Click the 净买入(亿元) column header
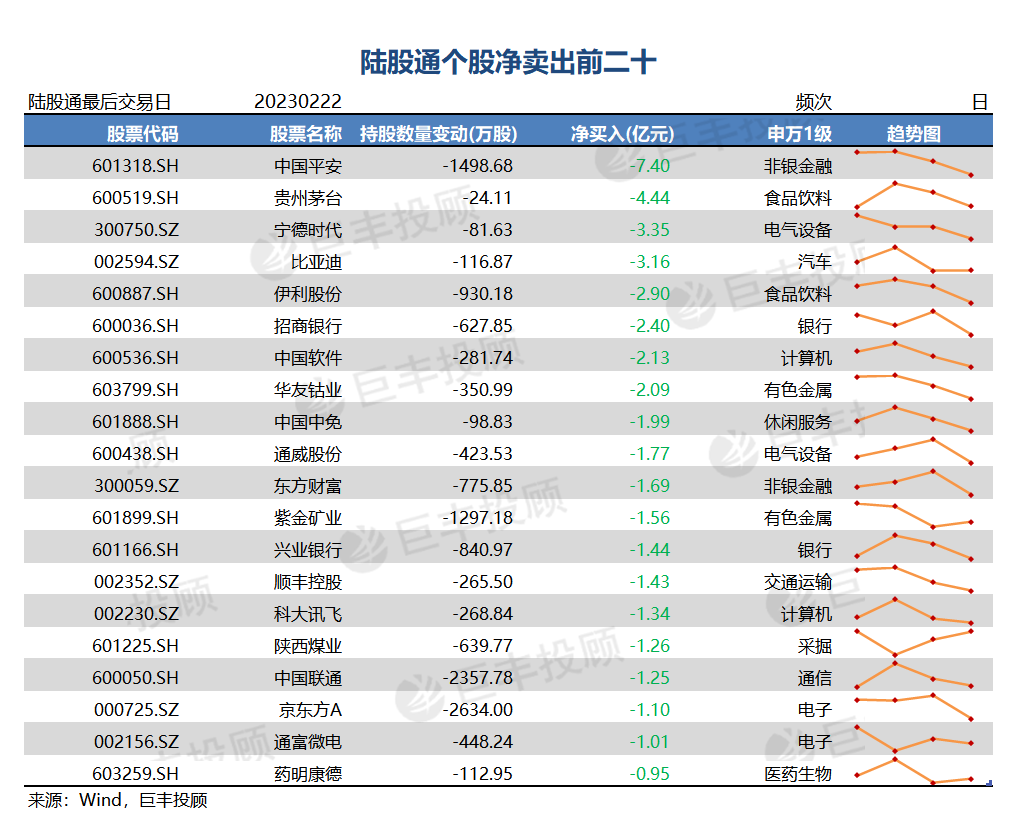1019x839 pixels. (623, 134)
